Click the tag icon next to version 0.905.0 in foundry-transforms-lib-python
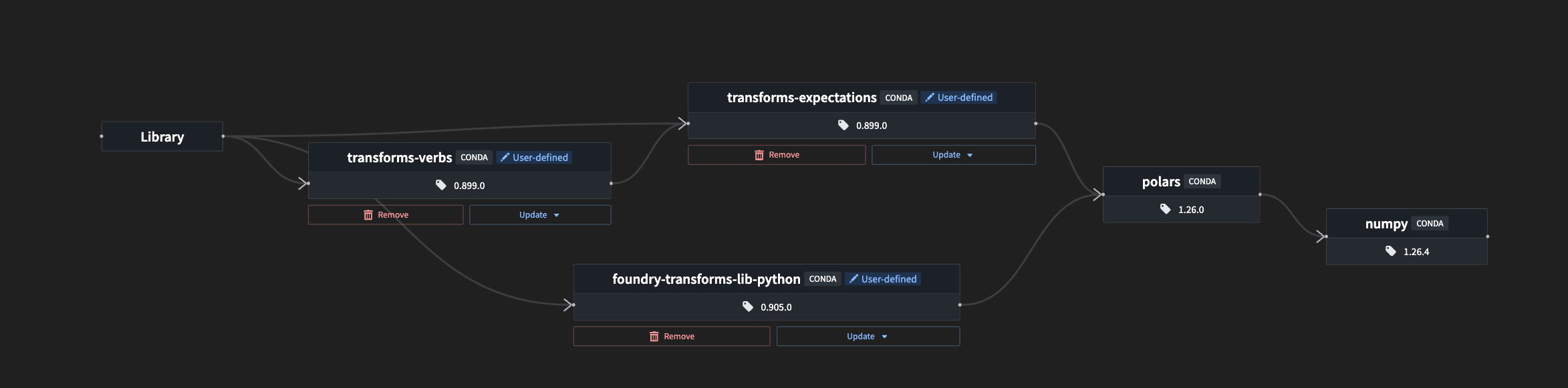The image size is (1568, 388). [747, 307]
